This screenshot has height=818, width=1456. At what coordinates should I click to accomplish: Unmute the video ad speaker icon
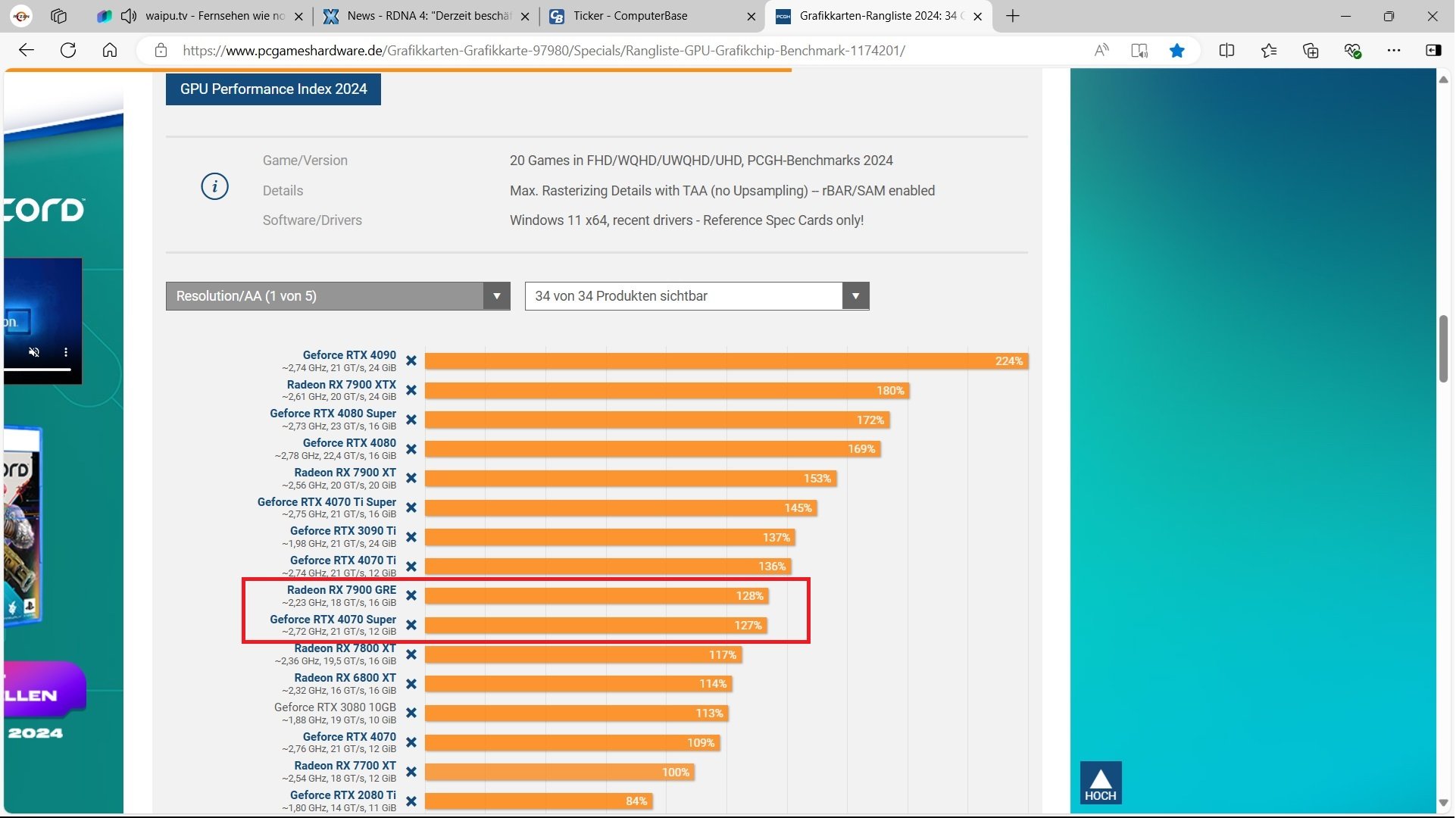point(34,352)
